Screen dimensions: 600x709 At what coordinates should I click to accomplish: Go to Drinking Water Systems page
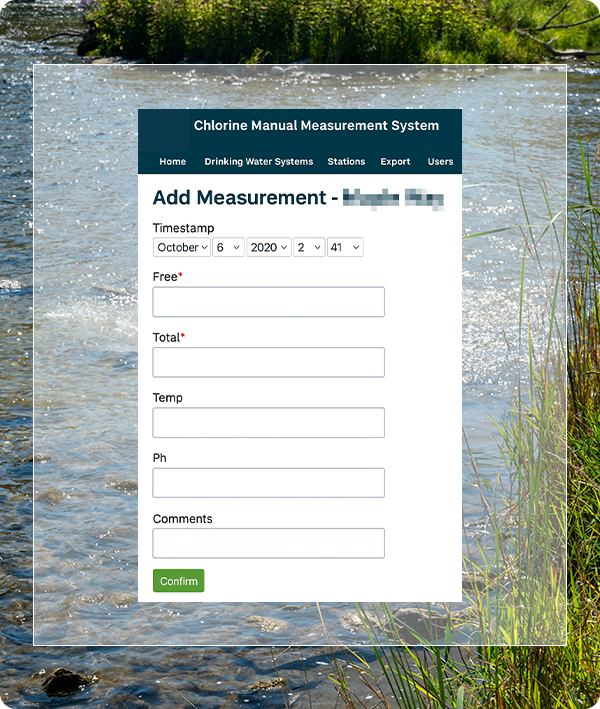pyautogui.click(x=258, y=162)
